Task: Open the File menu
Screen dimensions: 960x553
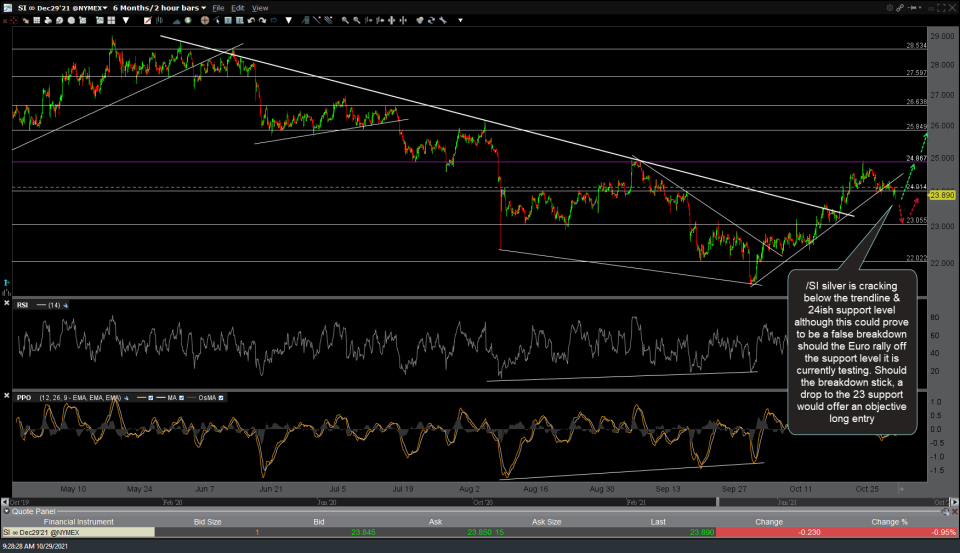Action: [x=217, y=7]
